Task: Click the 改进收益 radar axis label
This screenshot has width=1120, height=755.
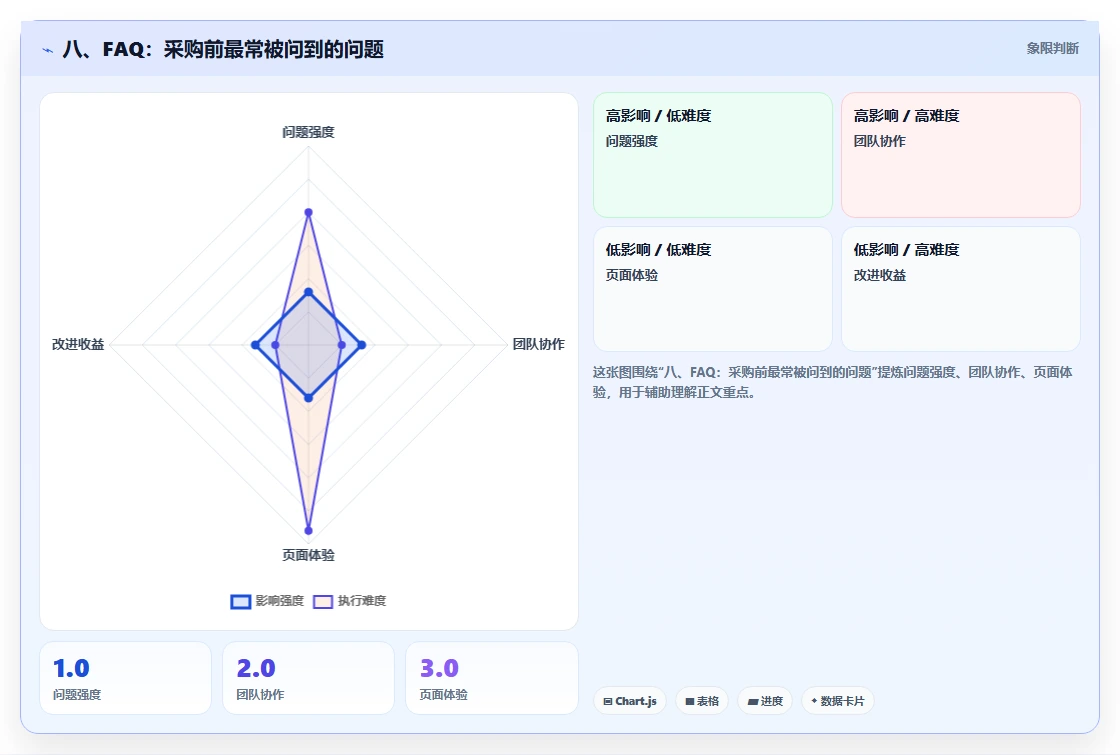Action: [x=78, y=344]
